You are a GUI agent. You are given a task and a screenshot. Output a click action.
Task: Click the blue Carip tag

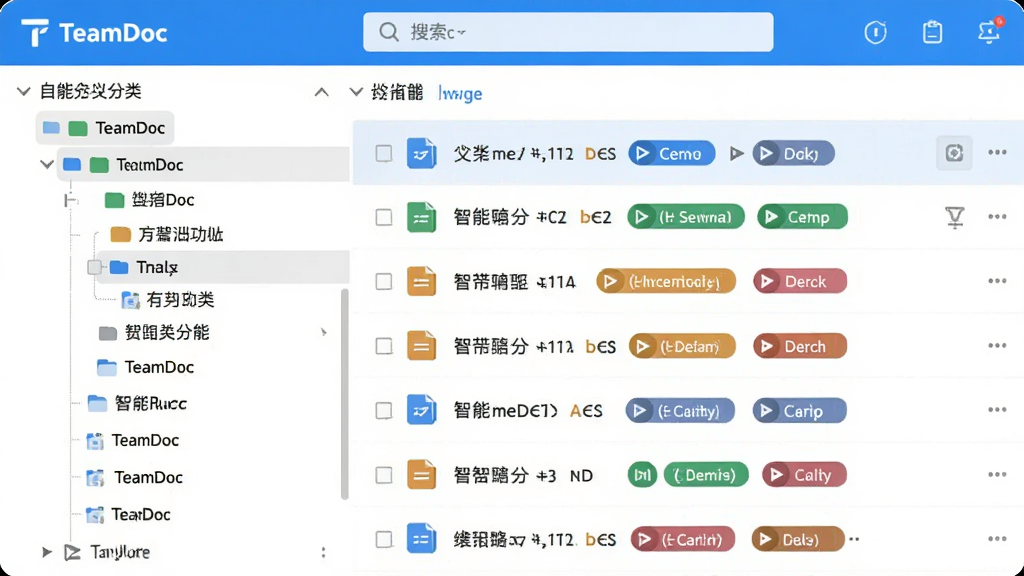[x=799, y=411]
